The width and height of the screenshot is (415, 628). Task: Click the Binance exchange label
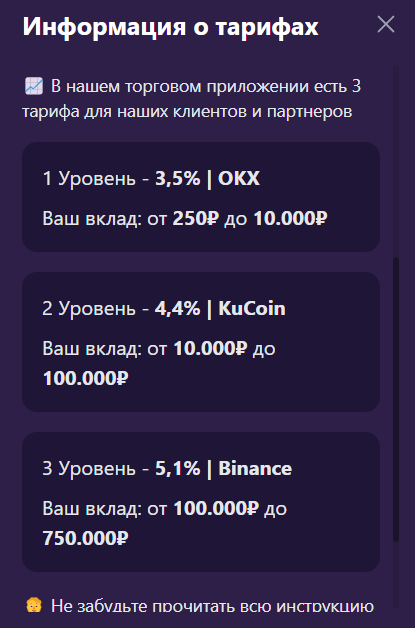coord(255,469)
